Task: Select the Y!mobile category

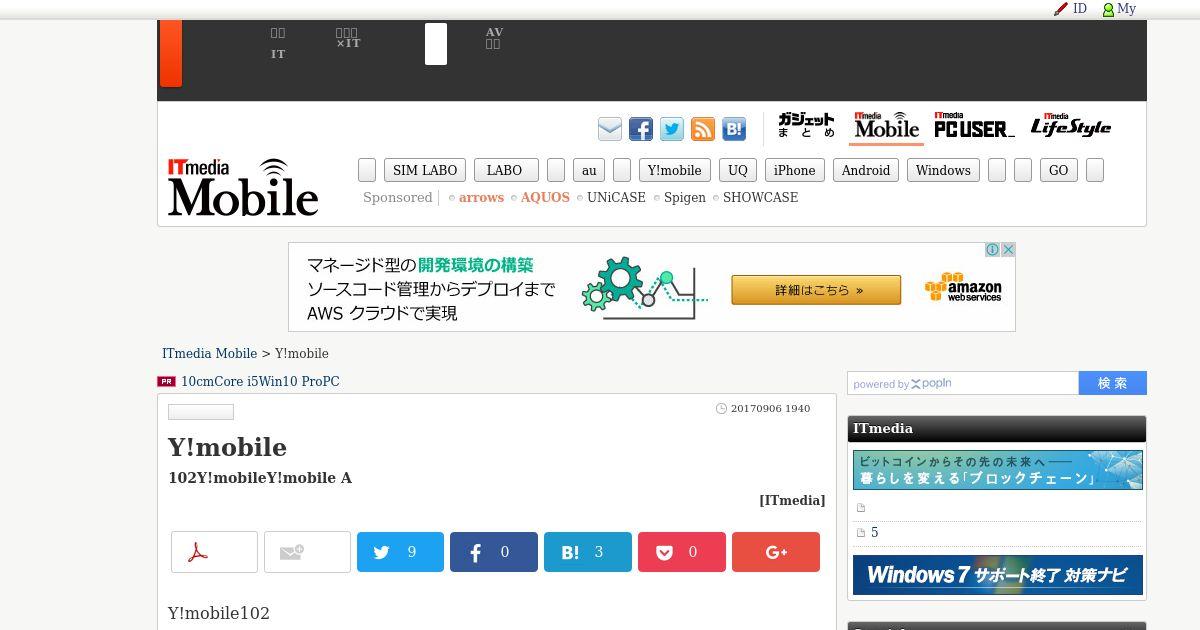Action: [675, 170]
